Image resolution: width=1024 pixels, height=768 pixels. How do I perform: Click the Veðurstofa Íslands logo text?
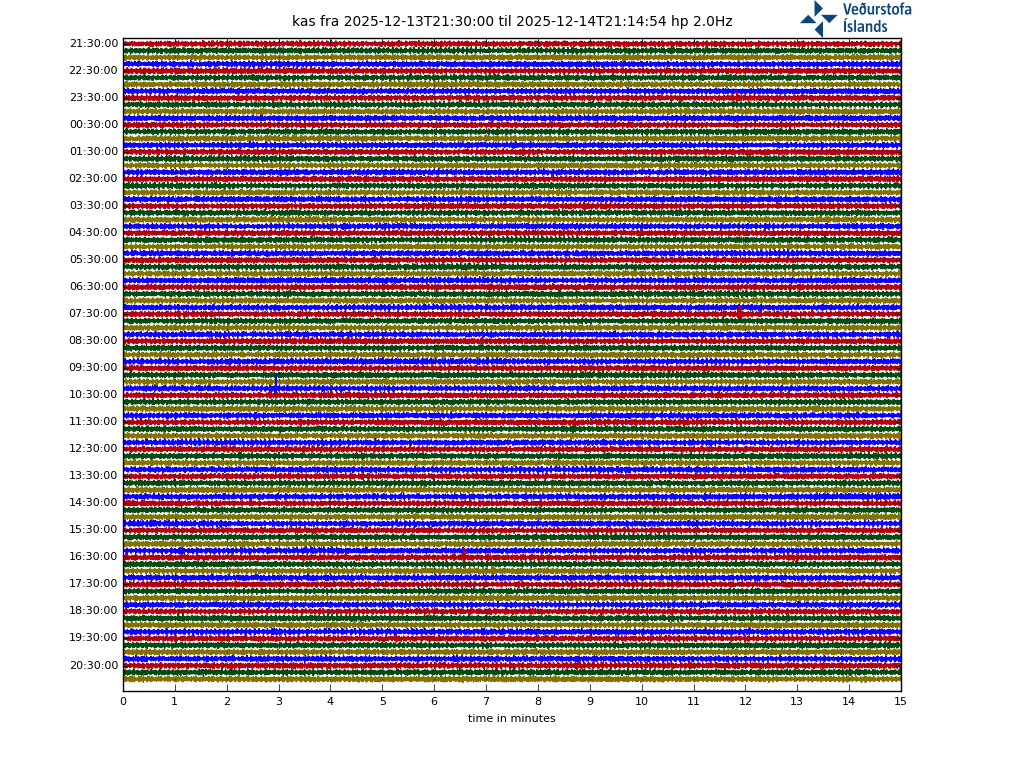[876, 18]
